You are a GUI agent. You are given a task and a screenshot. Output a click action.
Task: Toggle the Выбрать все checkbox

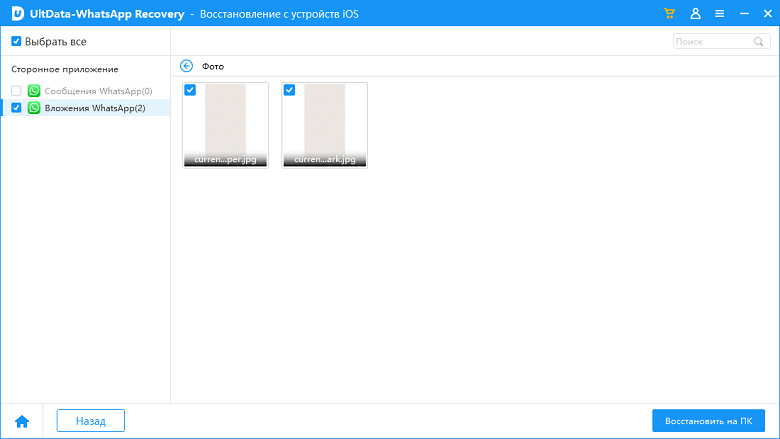click(x=16, y=42)
